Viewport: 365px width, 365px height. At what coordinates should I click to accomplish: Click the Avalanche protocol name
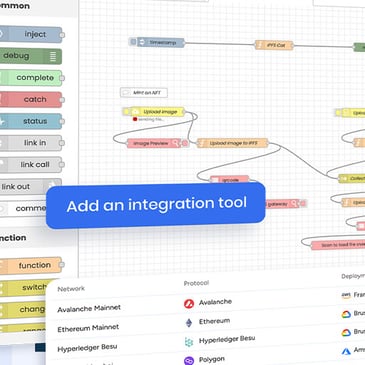(215, 302)
